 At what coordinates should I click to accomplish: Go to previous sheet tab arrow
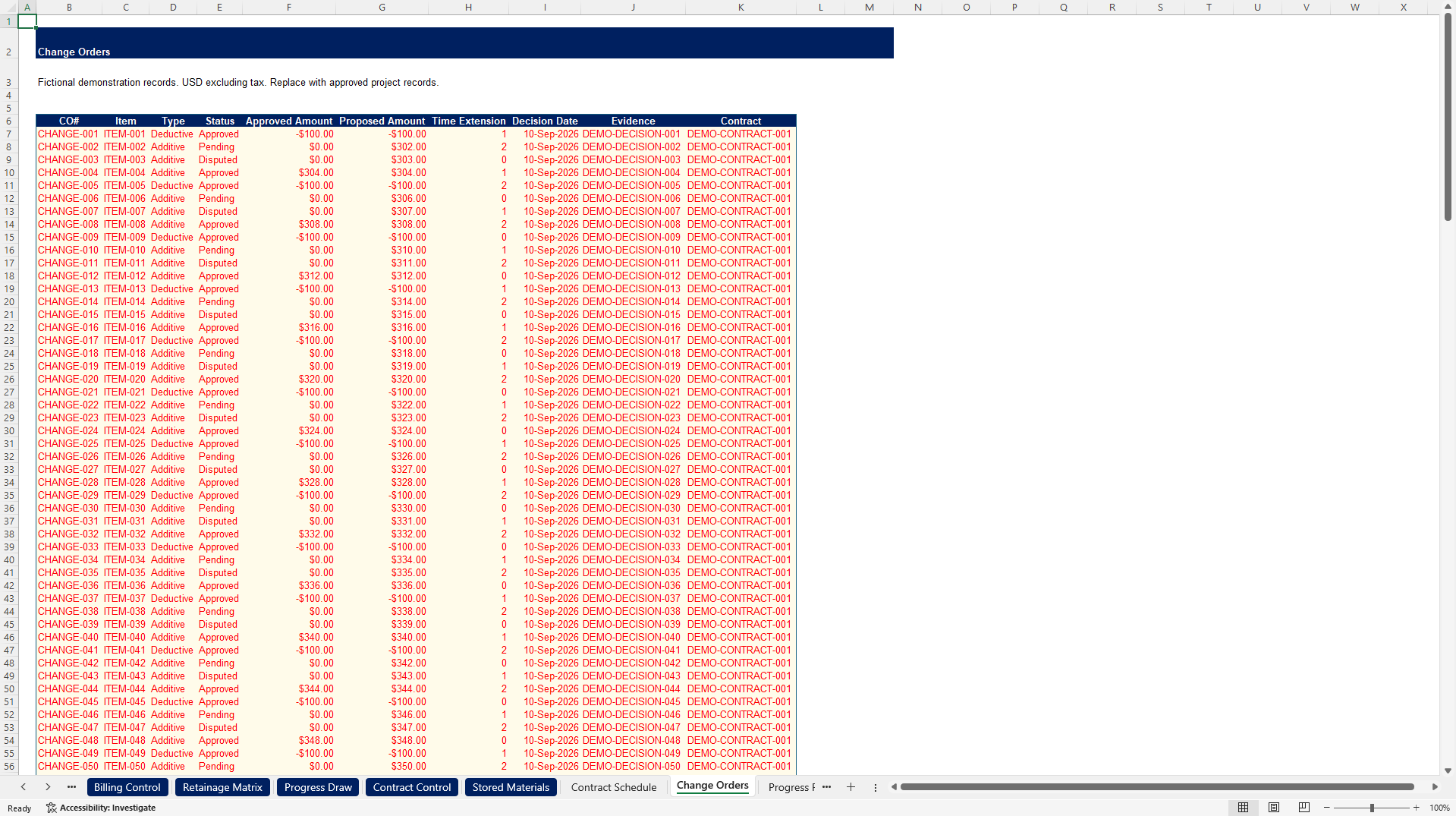pos(24,787)
